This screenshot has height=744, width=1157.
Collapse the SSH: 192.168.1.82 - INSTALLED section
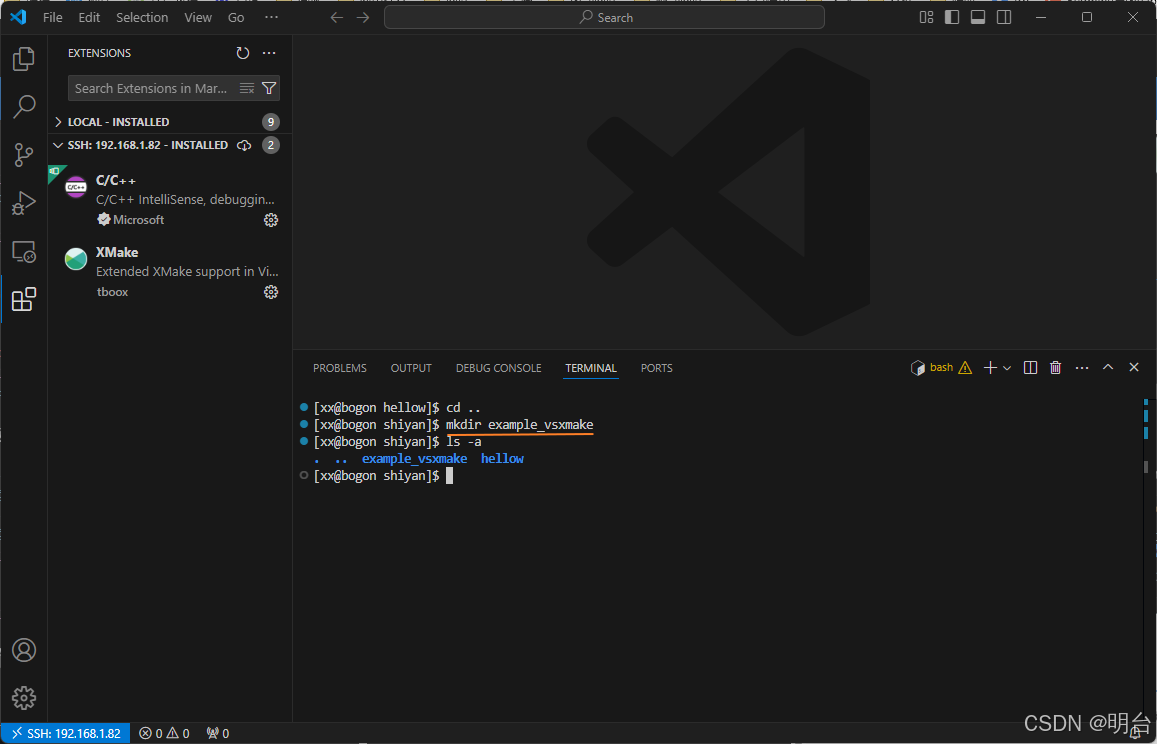point(170,145)
